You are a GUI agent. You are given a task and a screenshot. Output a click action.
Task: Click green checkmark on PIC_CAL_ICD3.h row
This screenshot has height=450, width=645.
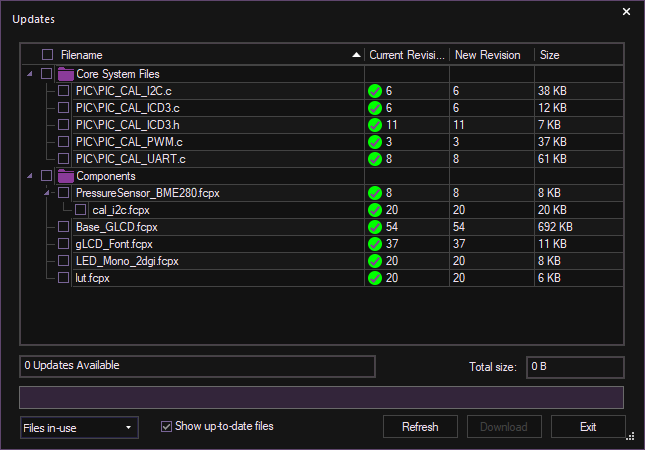(x=375, y=125)
